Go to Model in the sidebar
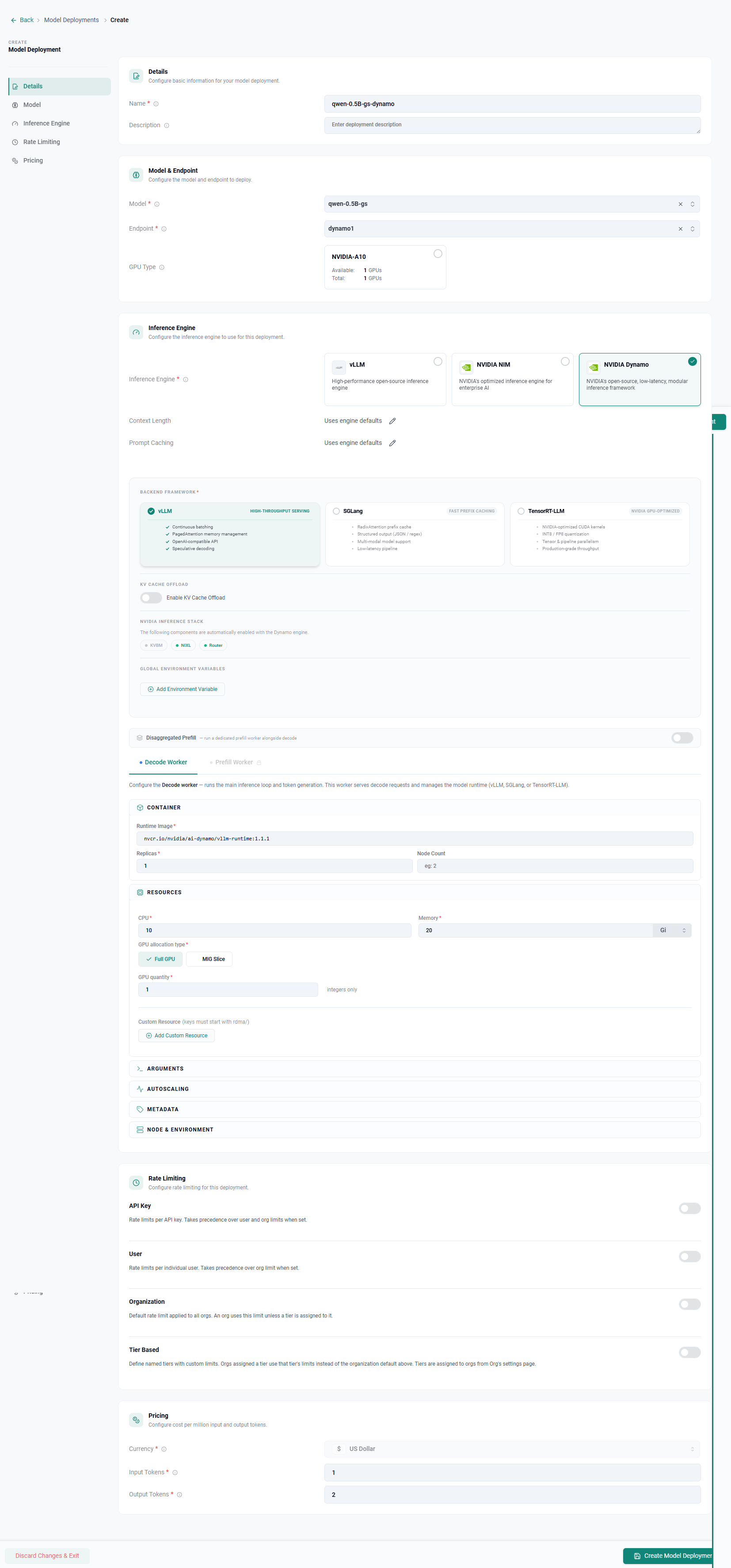Viewport: 731px width, 1568px height. pos(60,105)
